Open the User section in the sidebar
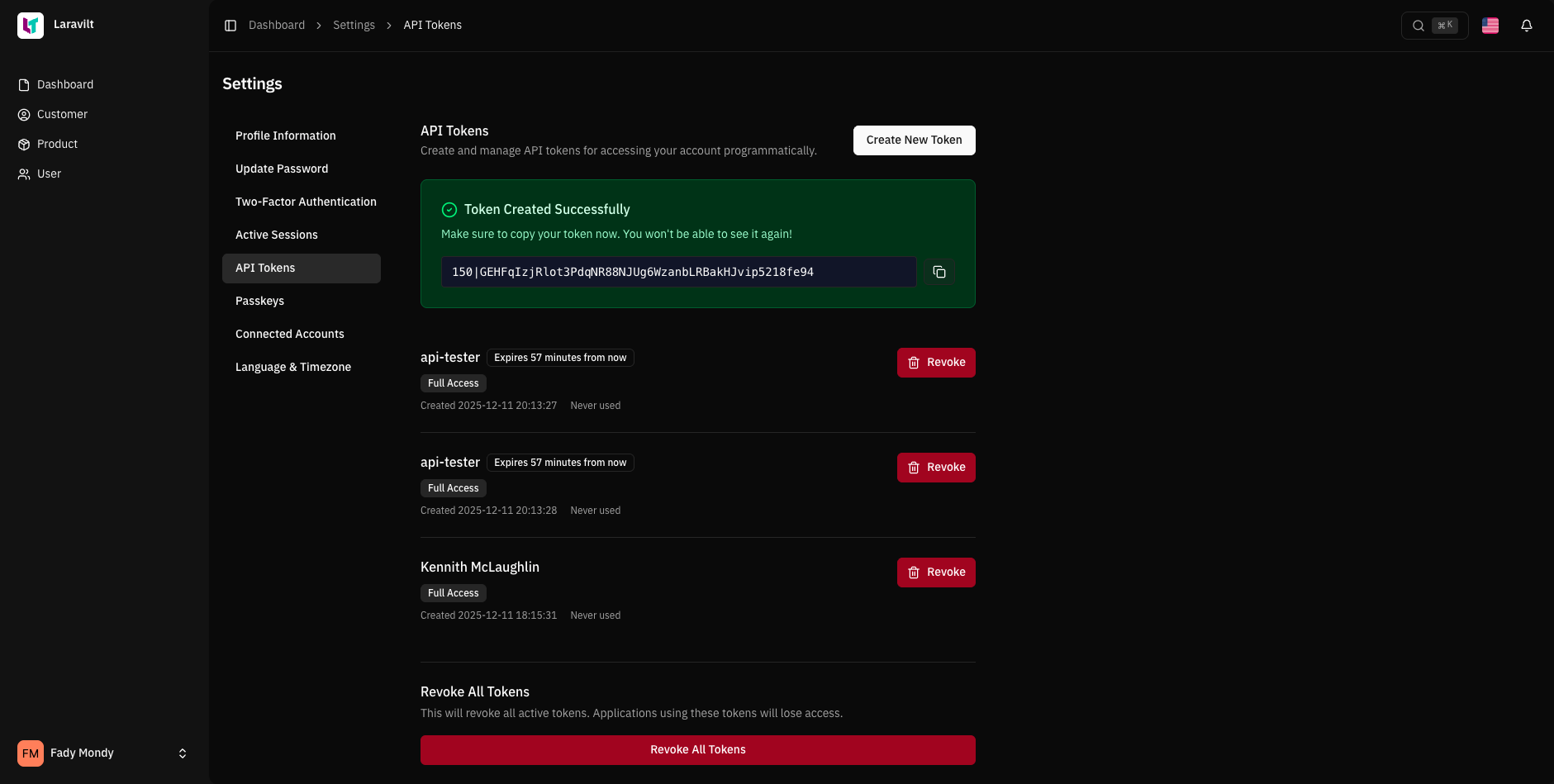The height and width of the screenshot is (784, 1554). tap(49, 173)
